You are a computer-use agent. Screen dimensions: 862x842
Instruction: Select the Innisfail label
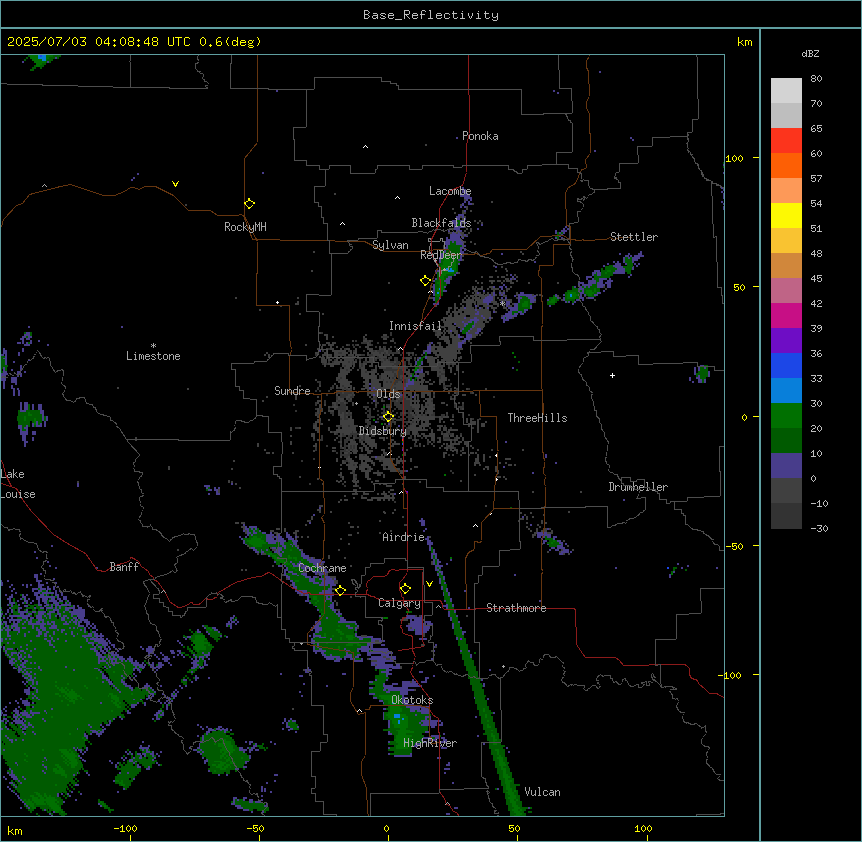pyautogui.click(x=415, y=326)
